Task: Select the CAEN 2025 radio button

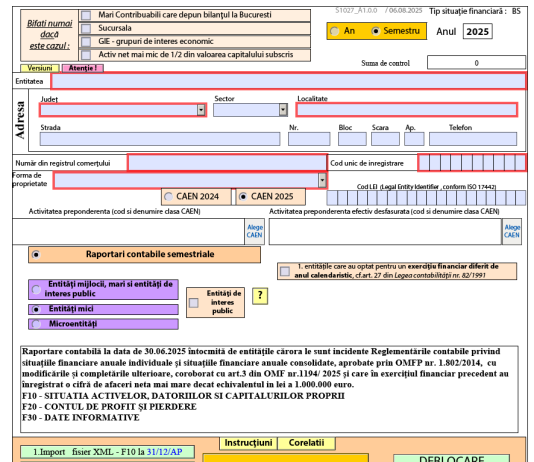Action: pos(243,197)
